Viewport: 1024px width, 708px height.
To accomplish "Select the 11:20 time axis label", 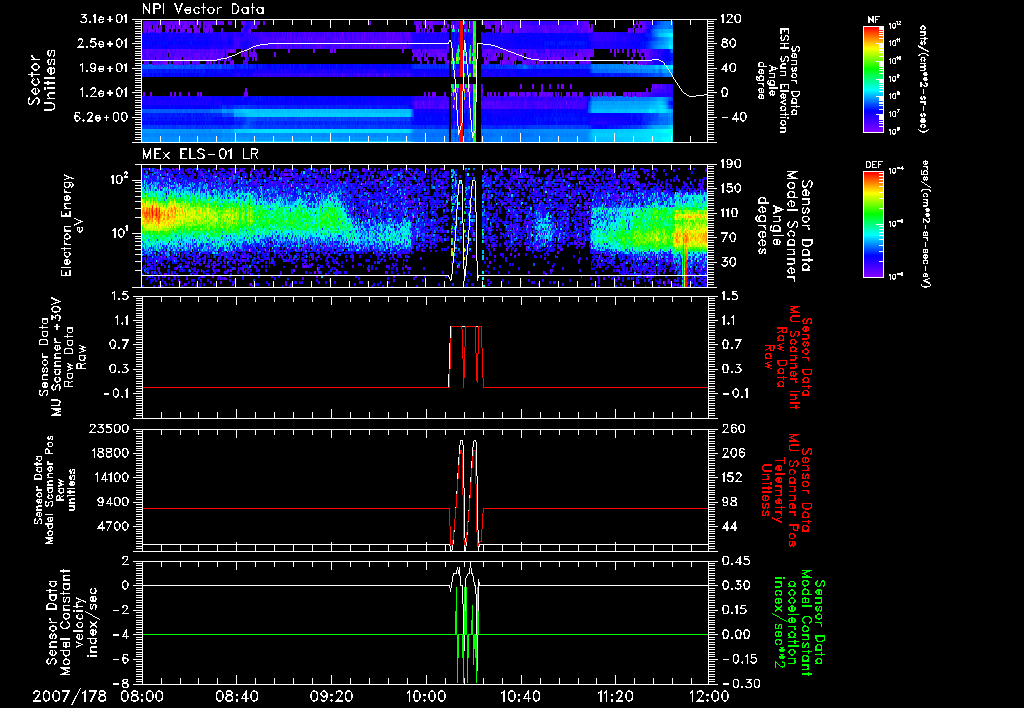I will [614, 695].
